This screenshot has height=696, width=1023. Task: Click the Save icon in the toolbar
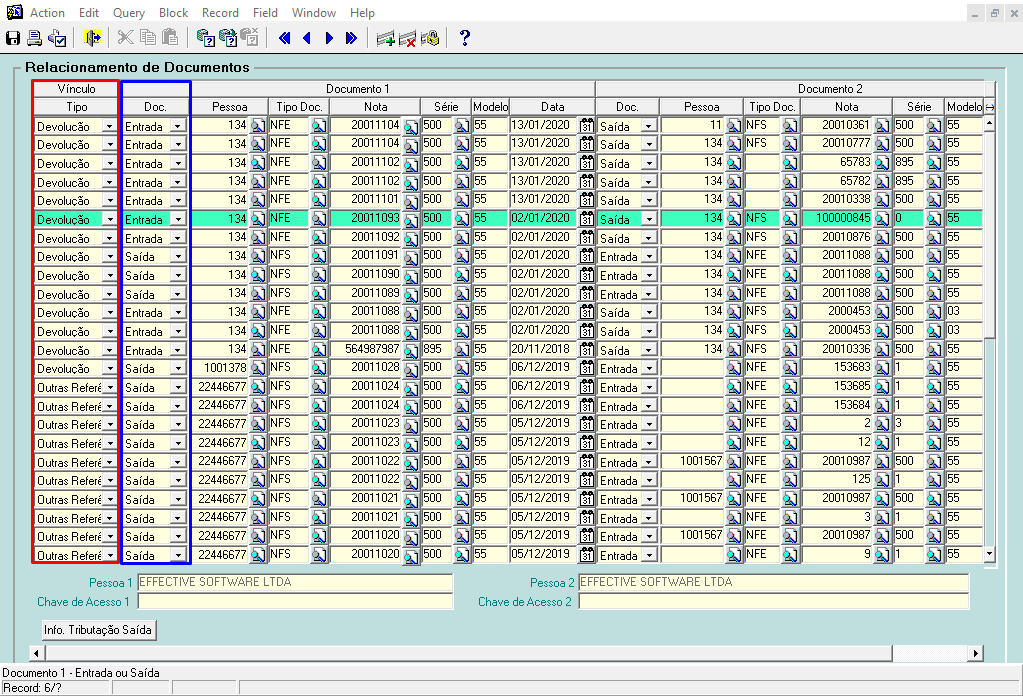click(13, 38)
